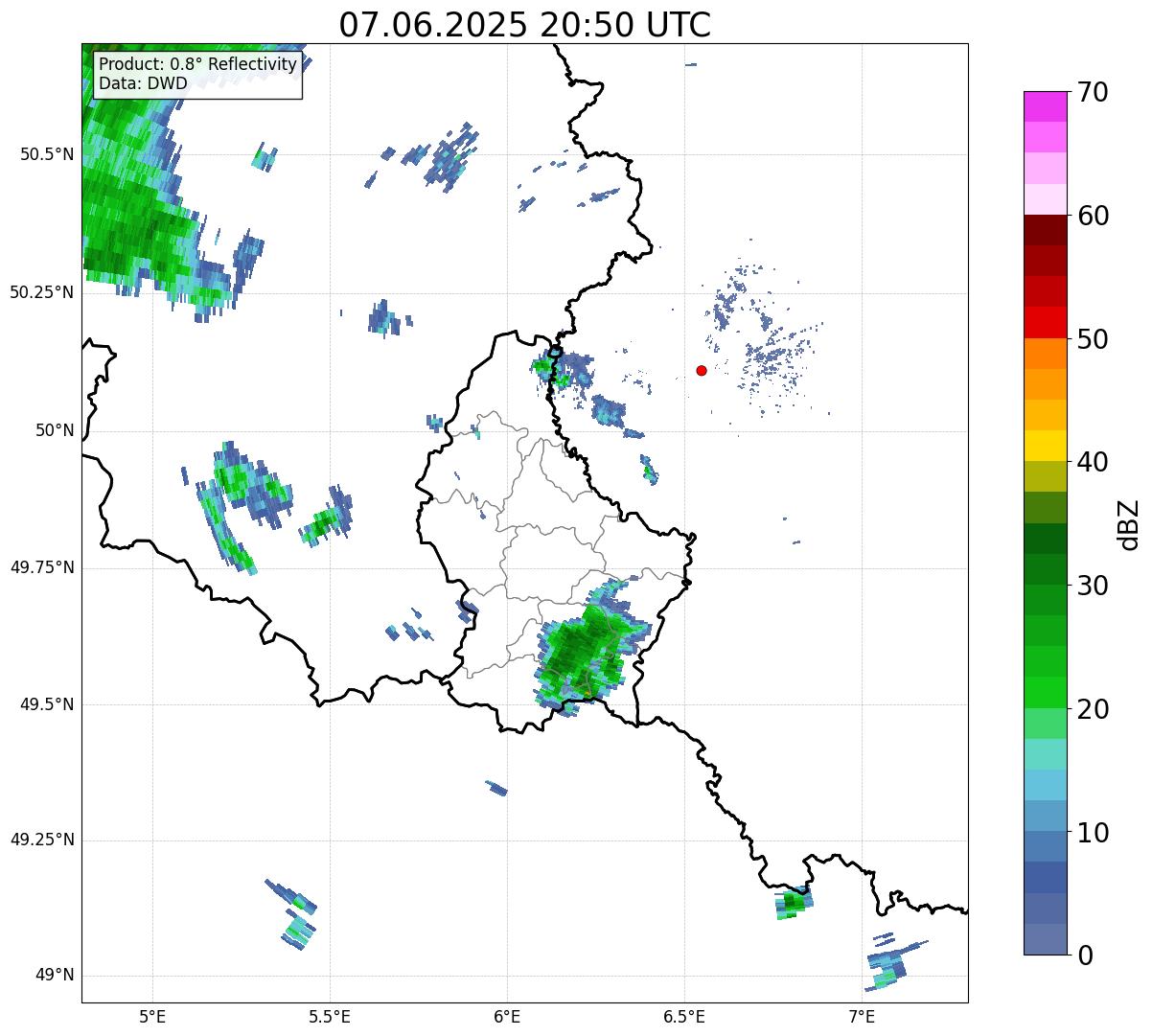
Task: Click the latitude label 50.25°N
Action: 41,292
